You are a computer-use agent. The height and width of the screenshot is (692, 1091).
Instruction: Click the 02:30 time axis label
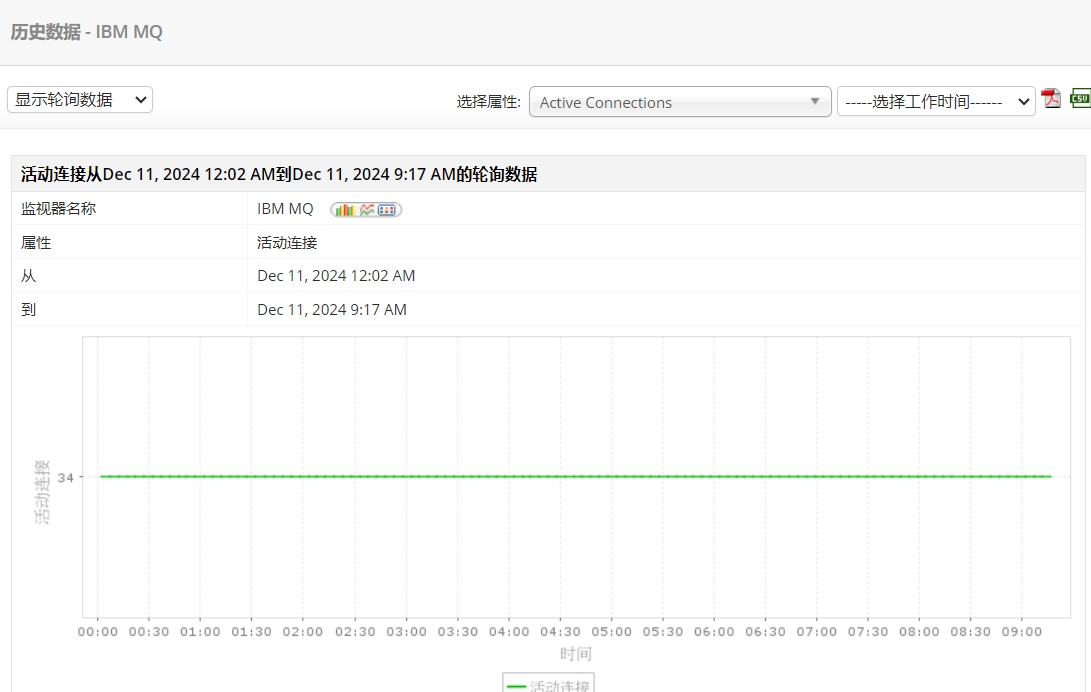pos(355,631)
